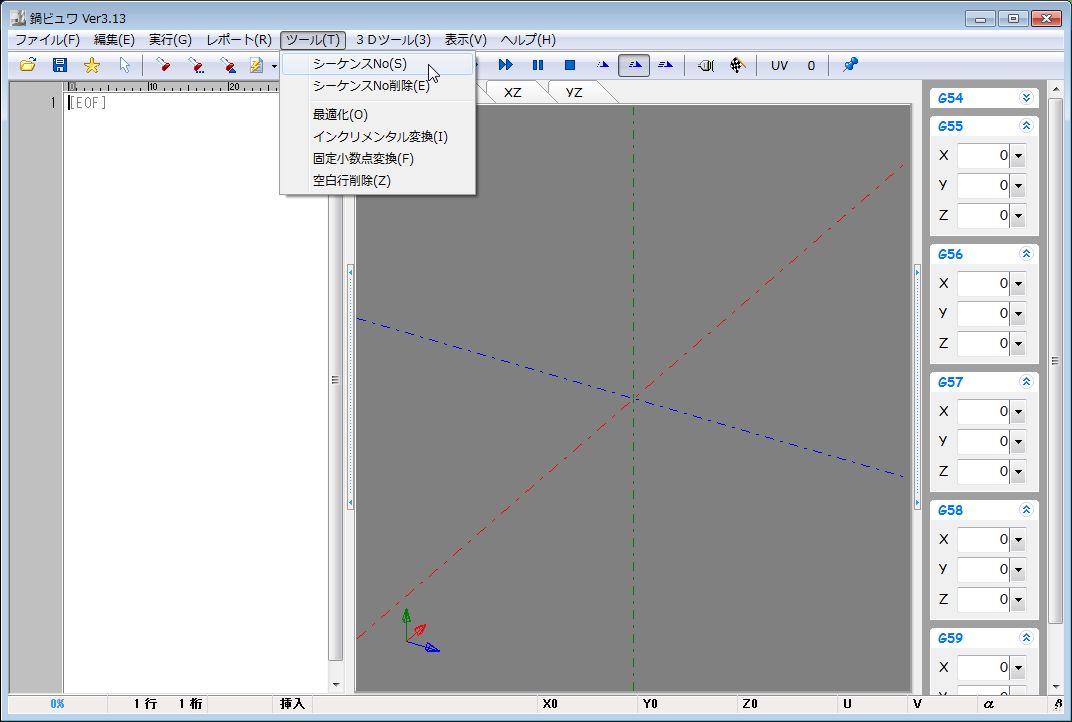Select the fast speed toolbar button

[665, 65]
